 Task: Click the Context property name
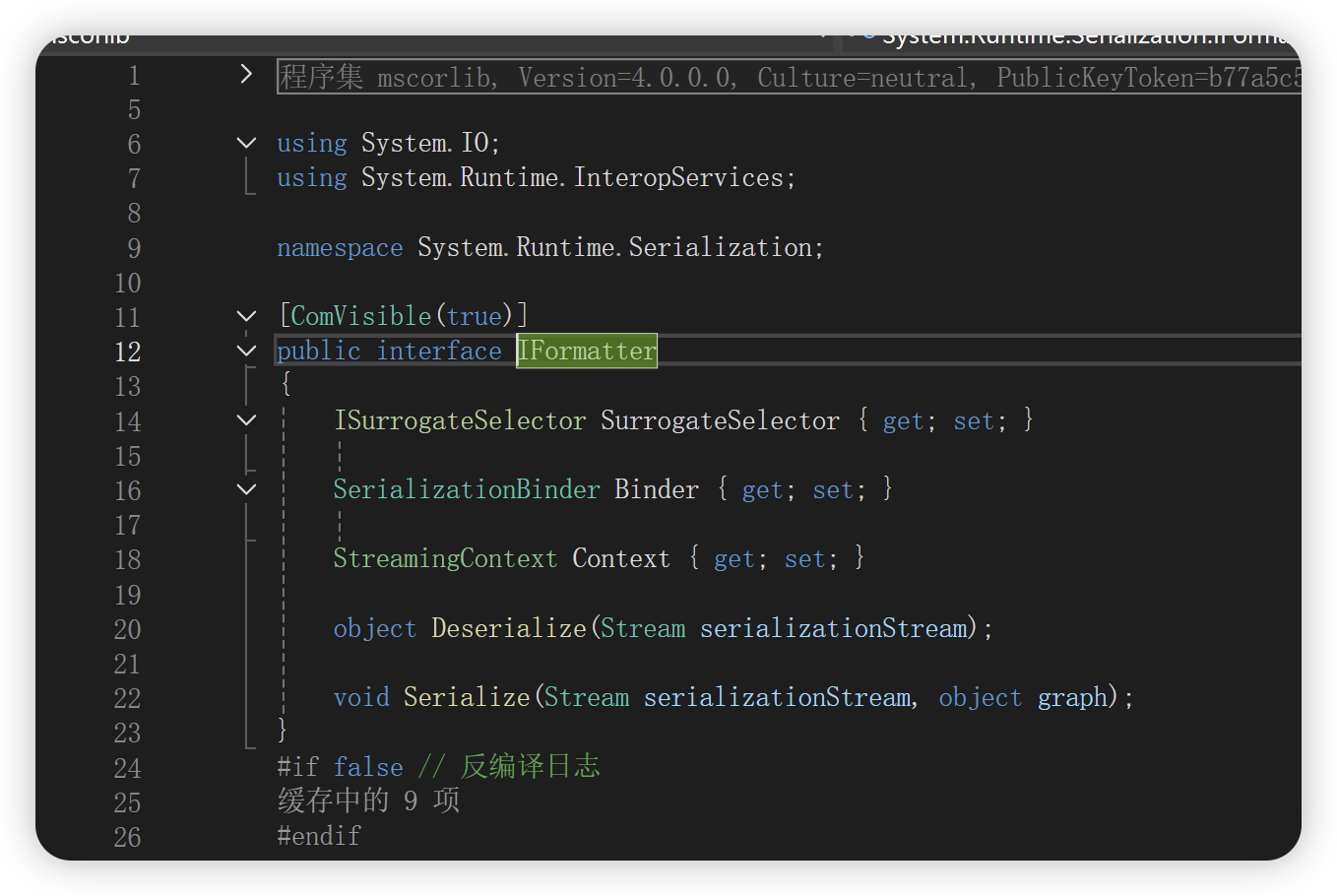tap(621, 558)
